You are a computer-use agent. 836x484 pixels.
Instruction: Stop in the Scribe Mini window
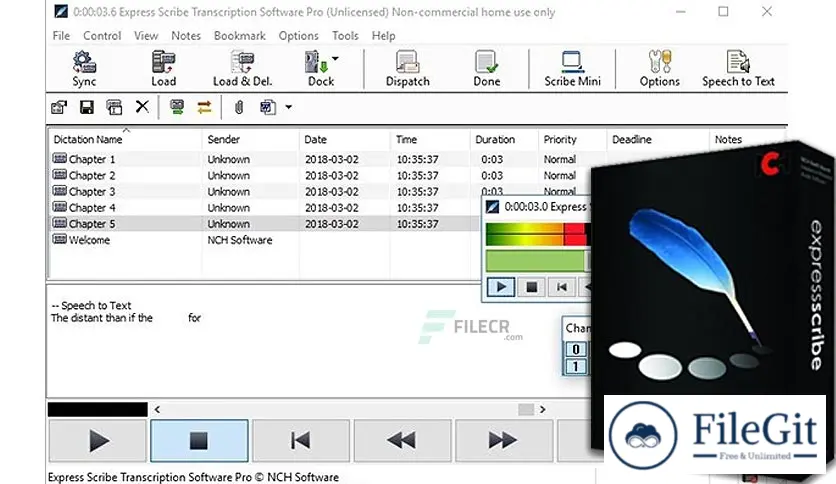[x=531, y=287]
